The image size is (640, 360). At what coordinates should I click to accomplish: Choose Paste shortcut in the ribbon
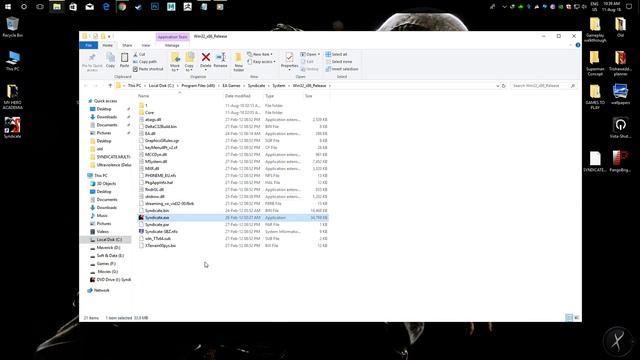click(x=148, y=69)
